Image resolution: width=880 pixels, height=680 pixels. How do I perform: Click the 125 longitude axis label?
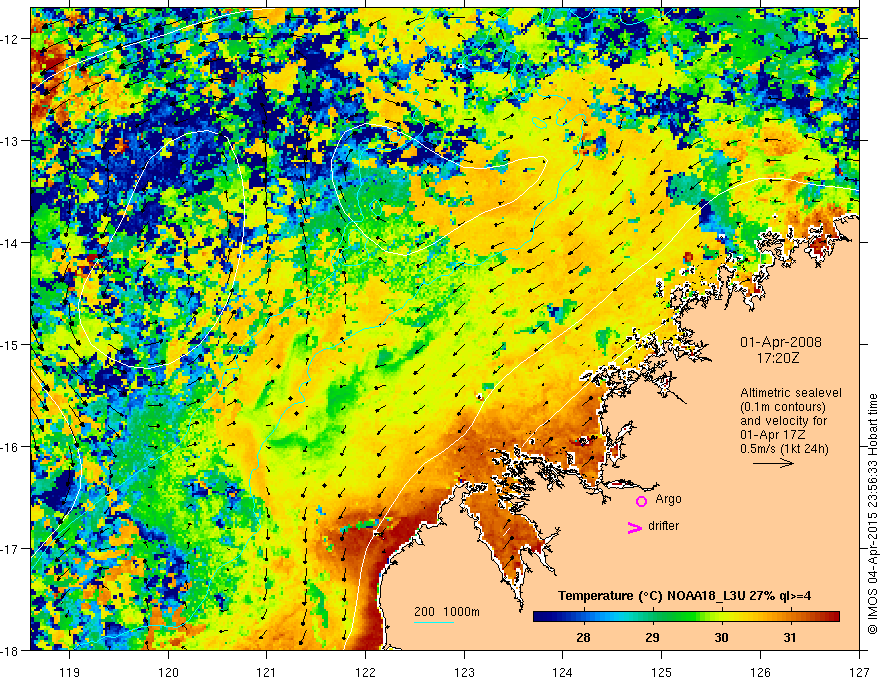pos(662,672)
